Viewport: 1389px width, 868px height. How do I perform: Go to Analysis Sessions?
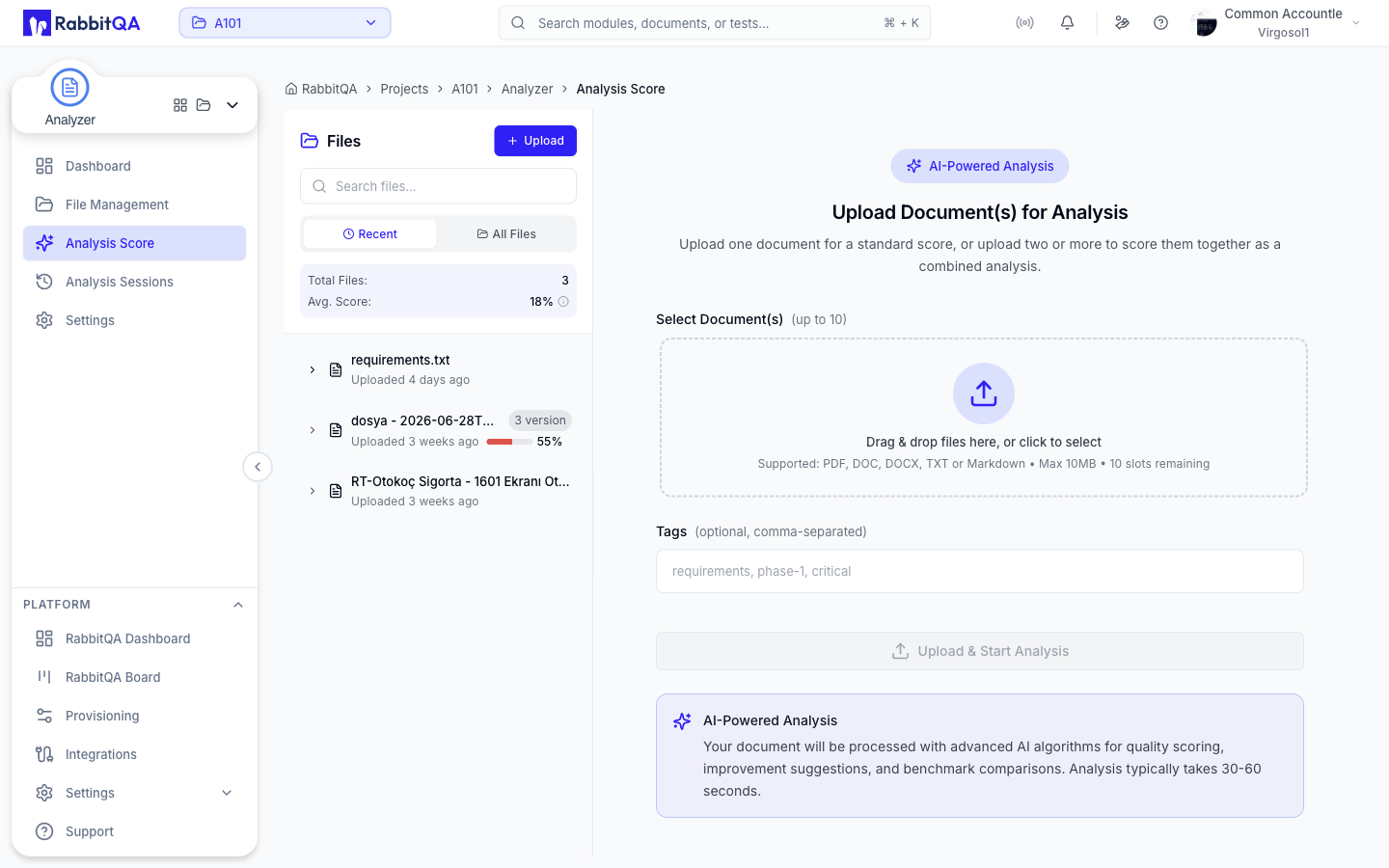(134, 282)
